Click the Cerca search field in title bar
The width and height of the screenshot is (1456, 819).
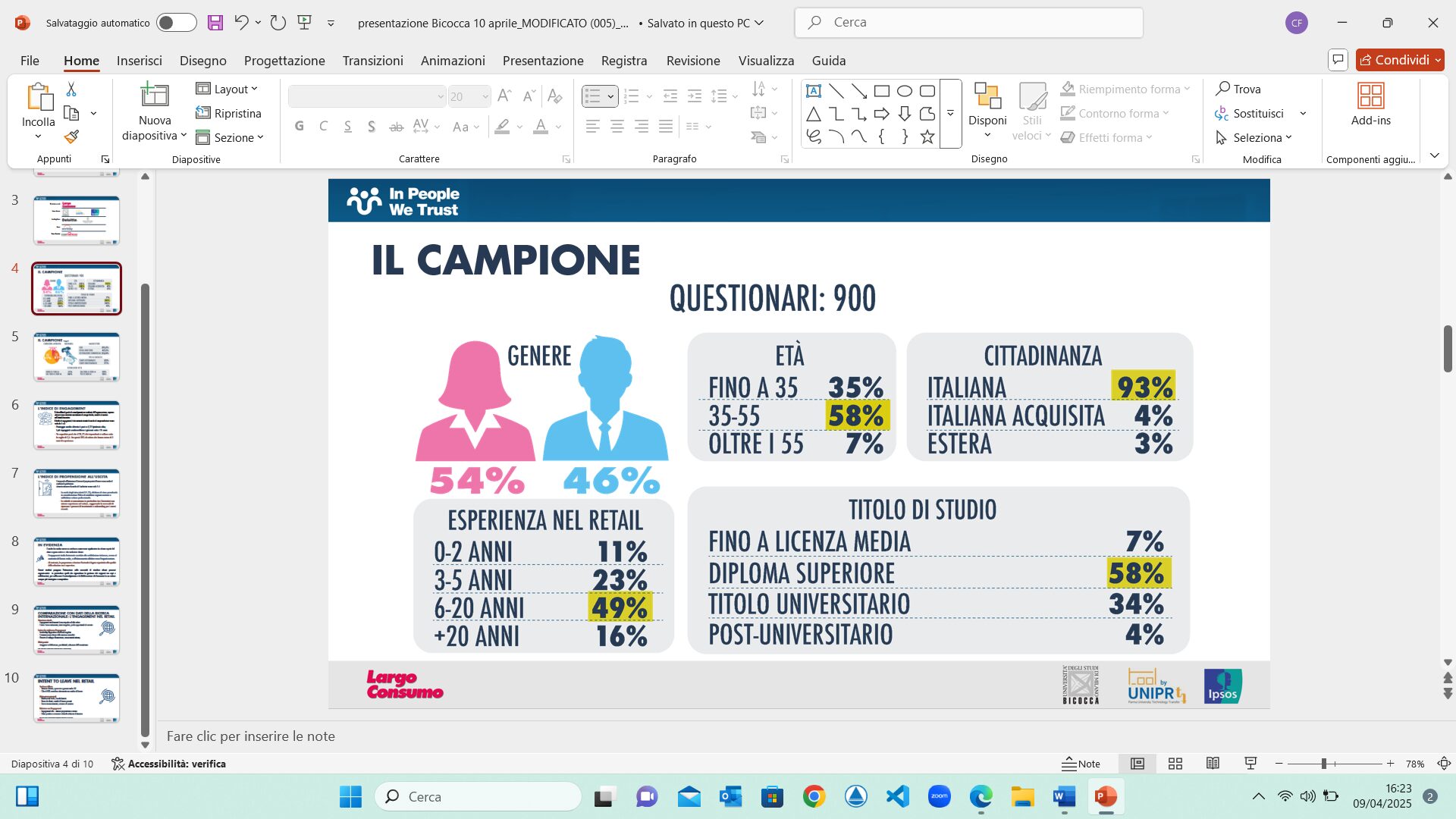coord(969,23)
